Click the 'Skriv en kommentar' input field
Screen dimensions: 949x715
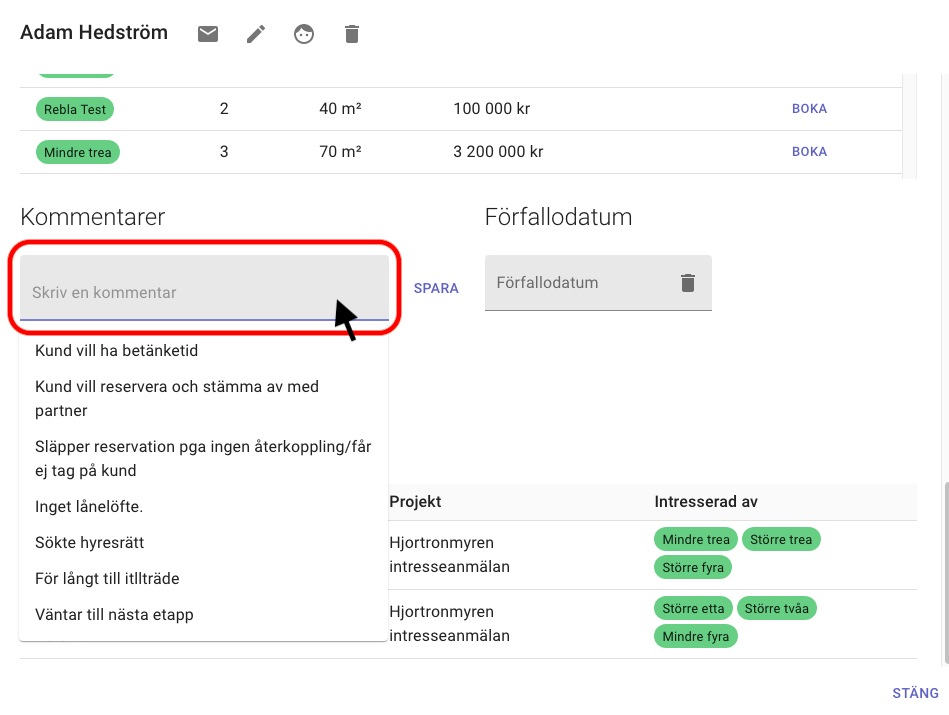click(x=180, y=292)
